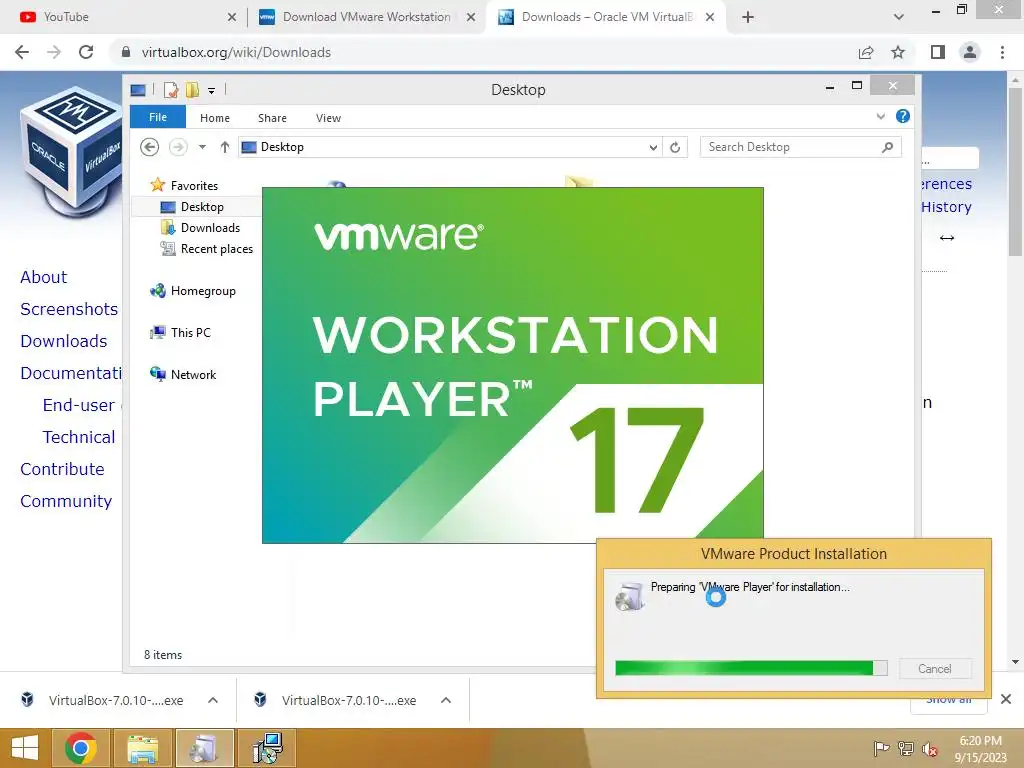Reload the VirtualBox downloads page
Screen dimensions: 1024x768
click(x=86, y=52)
